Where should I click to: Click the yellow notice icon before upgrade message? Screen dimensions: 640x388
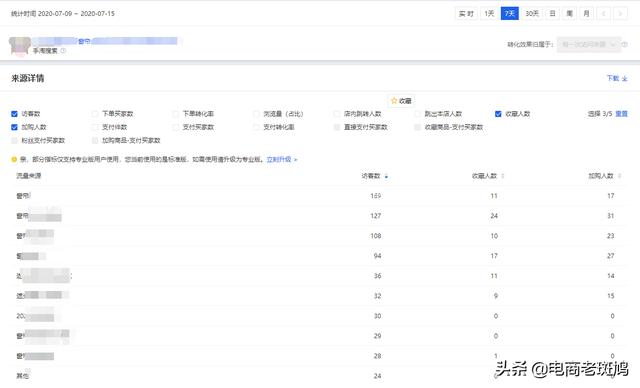tap(14, 160)
